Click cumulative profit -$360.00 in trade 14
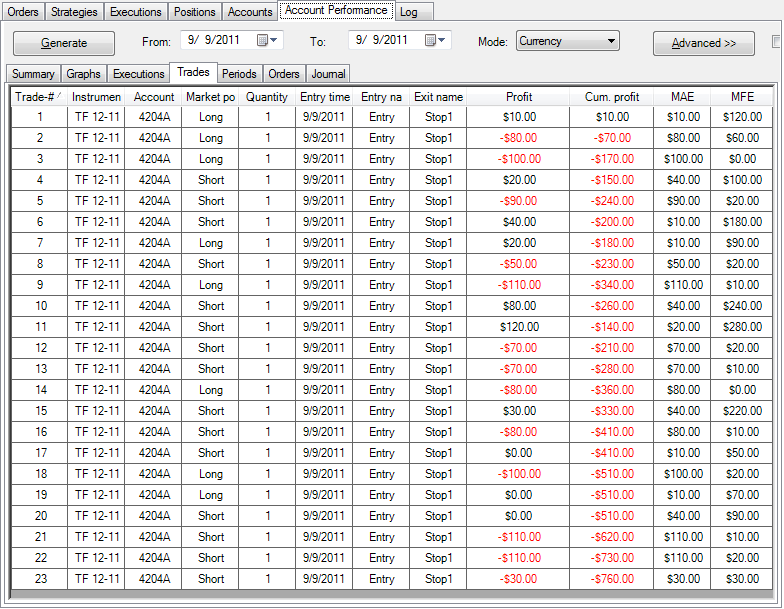The width and height of the screenshot is (784, 609). tap(611, 390)
